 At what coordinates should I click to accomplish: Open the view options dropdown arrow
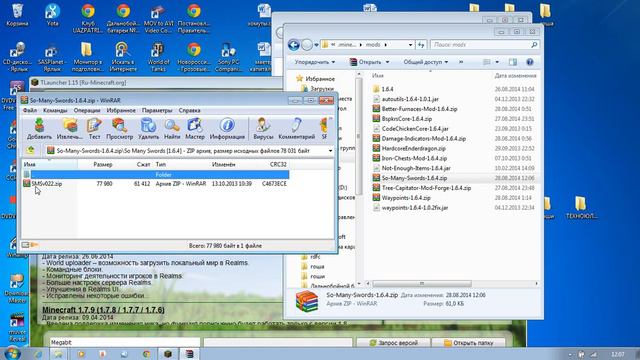(x=497, y=62)
